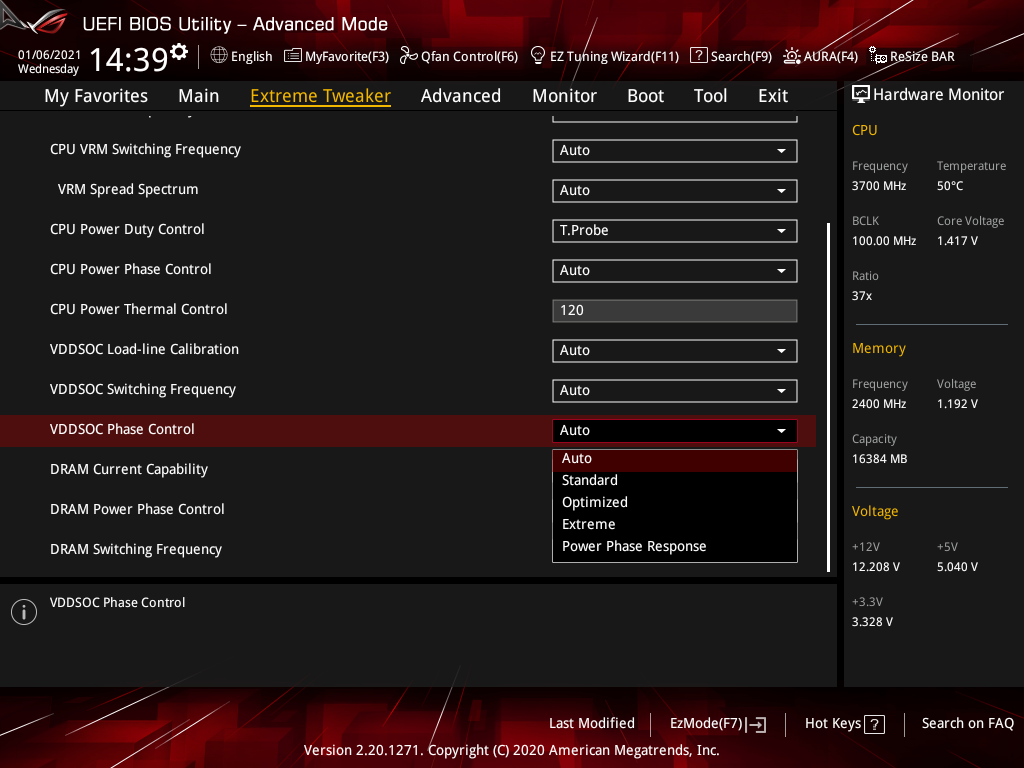Go to the Advanced tab
This screenshot has height=768, width=1024.
point(461,96)
